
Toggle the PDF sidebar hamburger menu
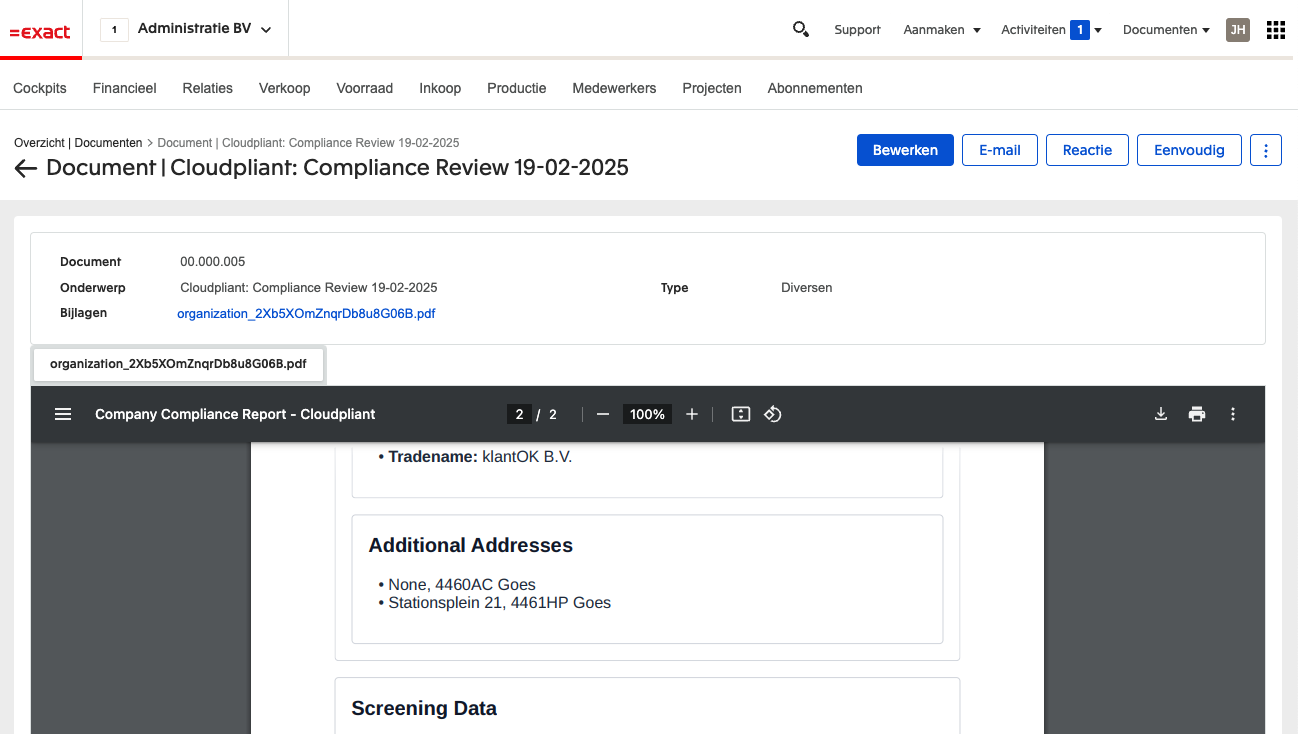(63, 414)
